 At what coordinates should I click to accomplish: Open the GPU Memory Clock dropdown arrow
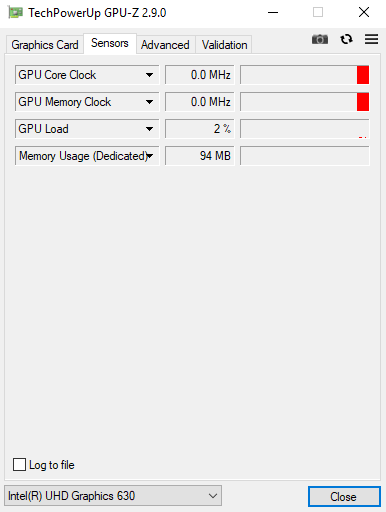point(149,102)
